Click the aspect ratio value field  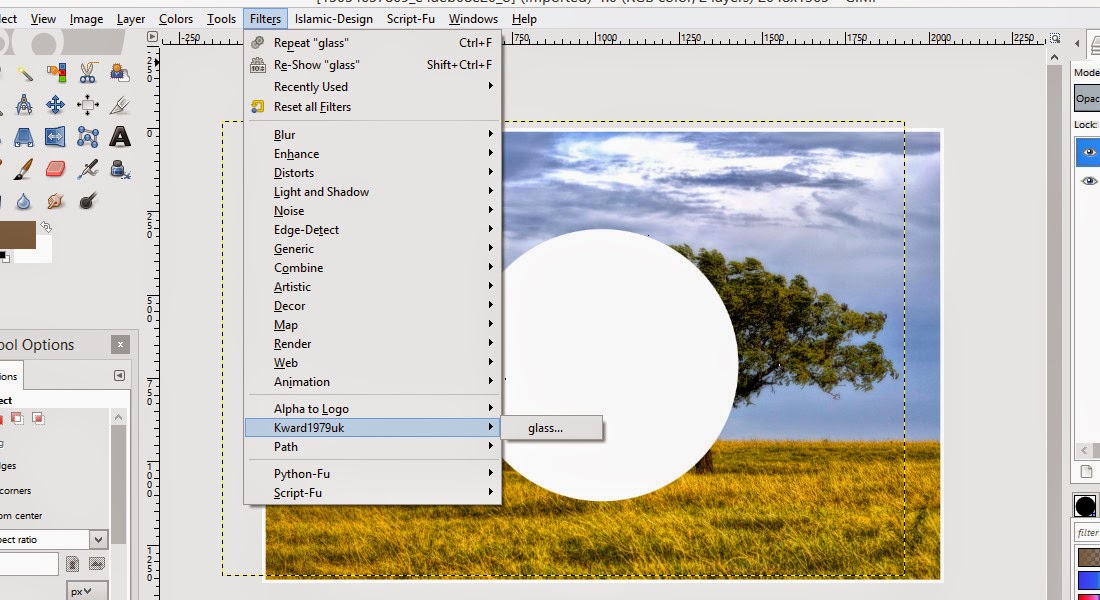coord(29,564)
